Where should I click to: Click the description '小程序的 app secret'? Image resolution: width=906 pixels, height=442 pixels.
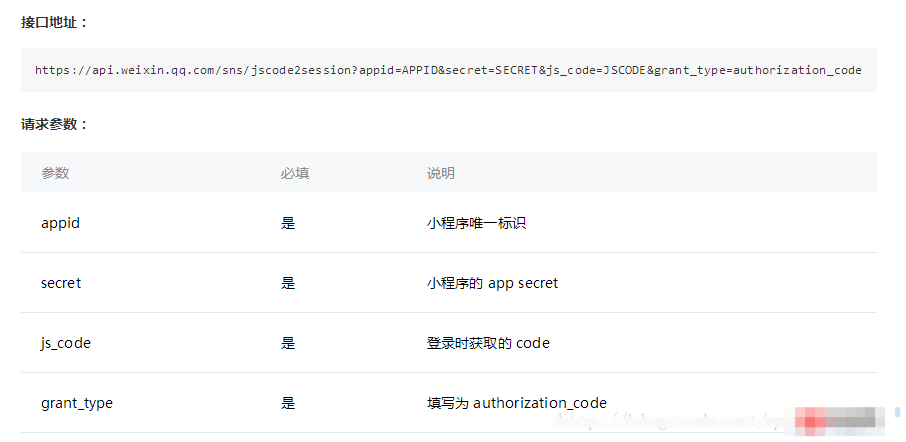point(492,283)
